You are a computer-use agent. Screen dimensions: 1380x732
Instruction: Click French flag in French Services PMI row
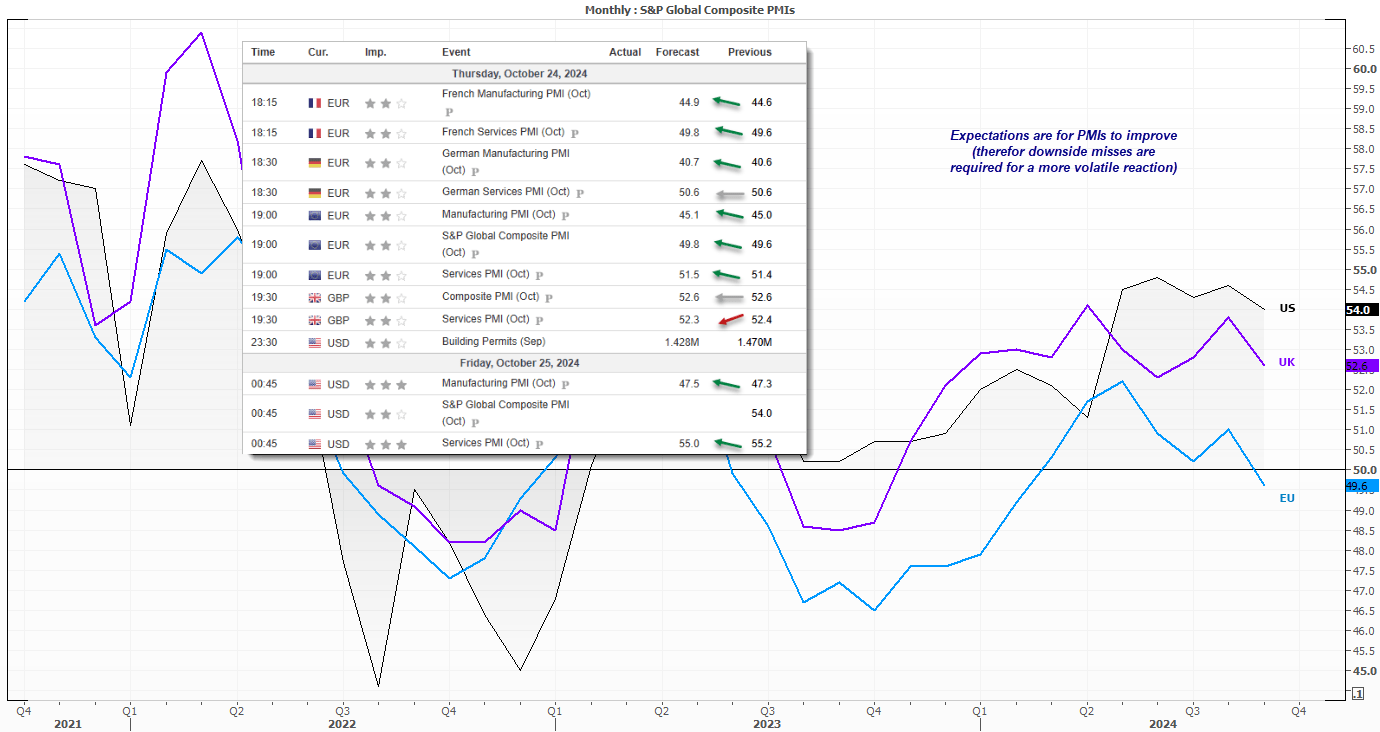(x=314, y=133)
